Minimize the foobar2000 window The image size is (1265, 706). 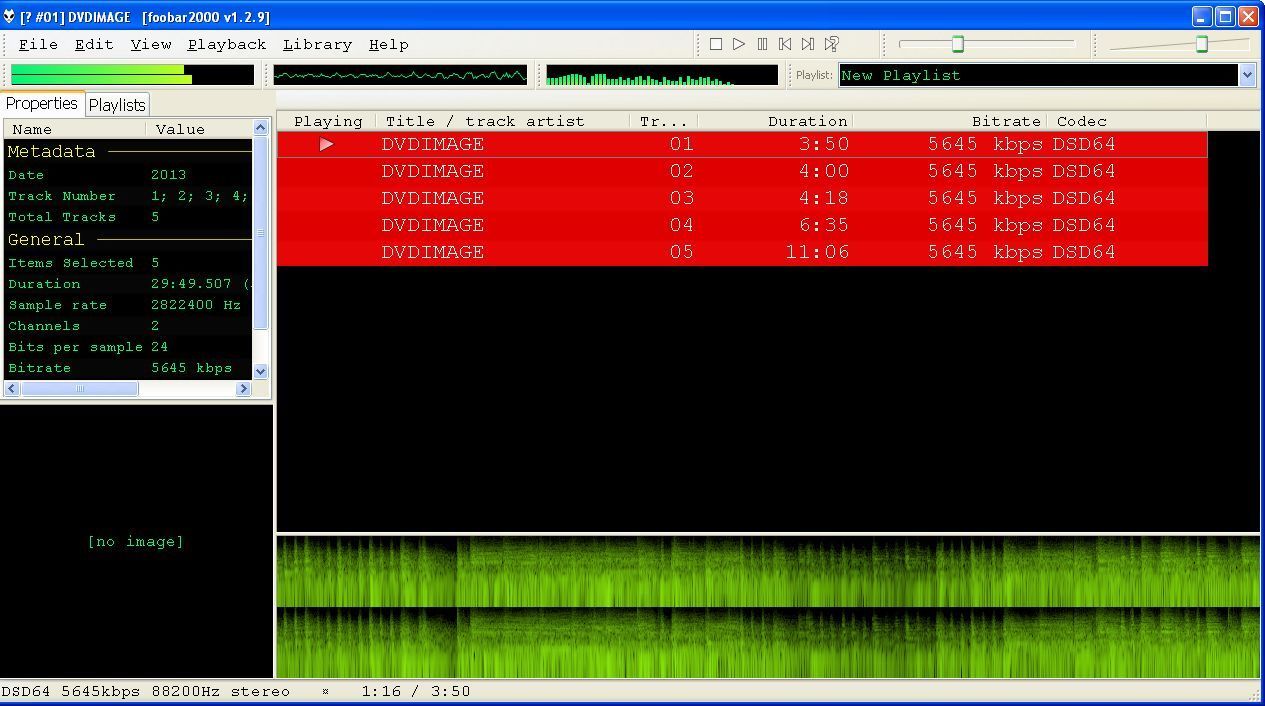point(1203,17)
